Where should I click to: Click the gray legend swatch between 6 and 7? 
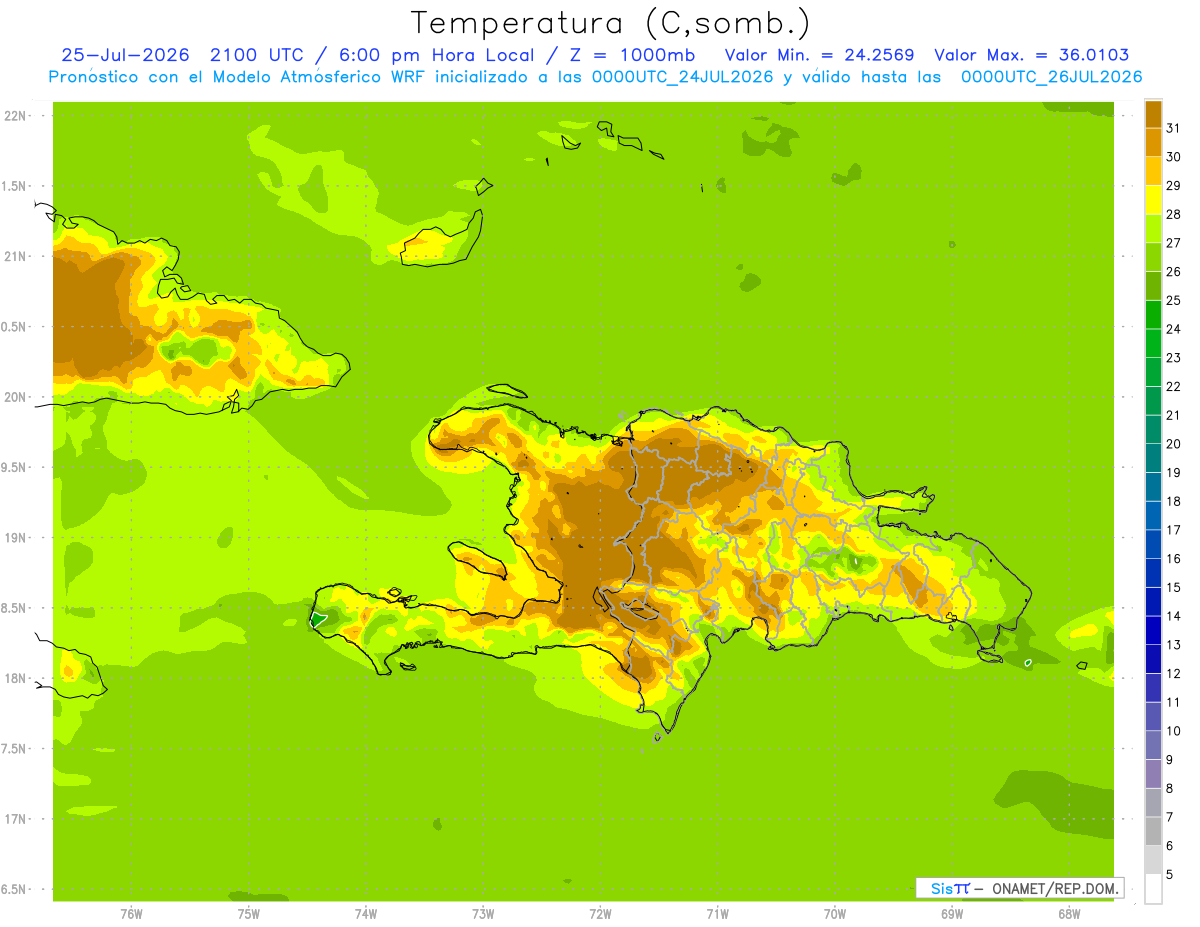click(1153, 831)
